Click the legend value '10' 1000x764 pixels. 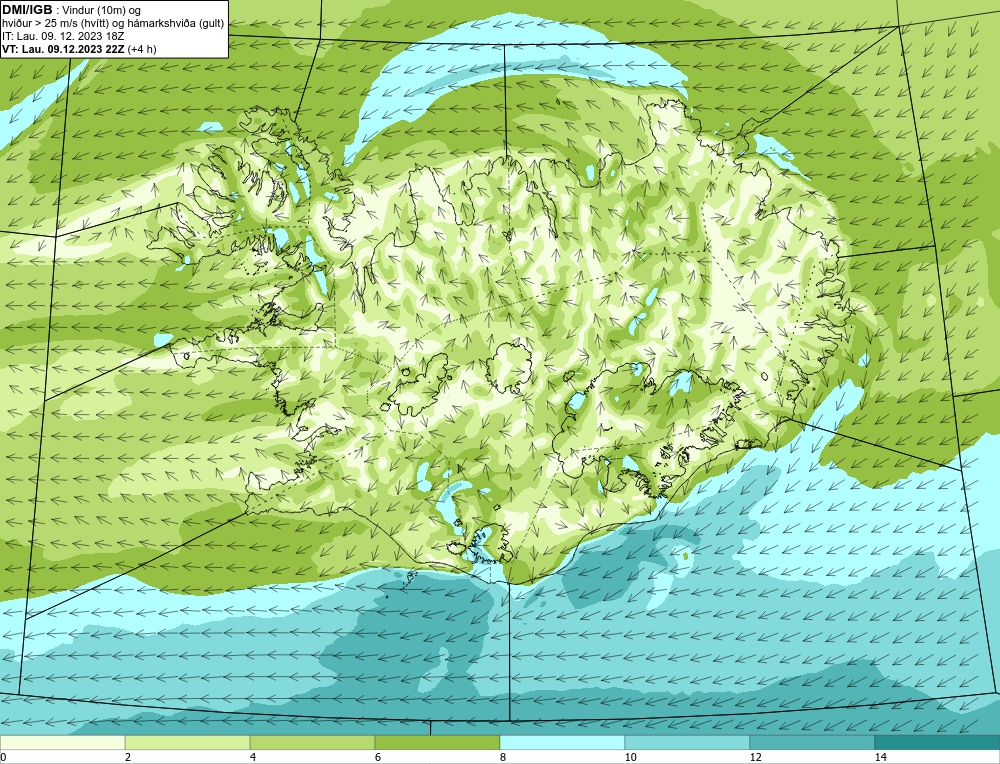pos(630,757)
